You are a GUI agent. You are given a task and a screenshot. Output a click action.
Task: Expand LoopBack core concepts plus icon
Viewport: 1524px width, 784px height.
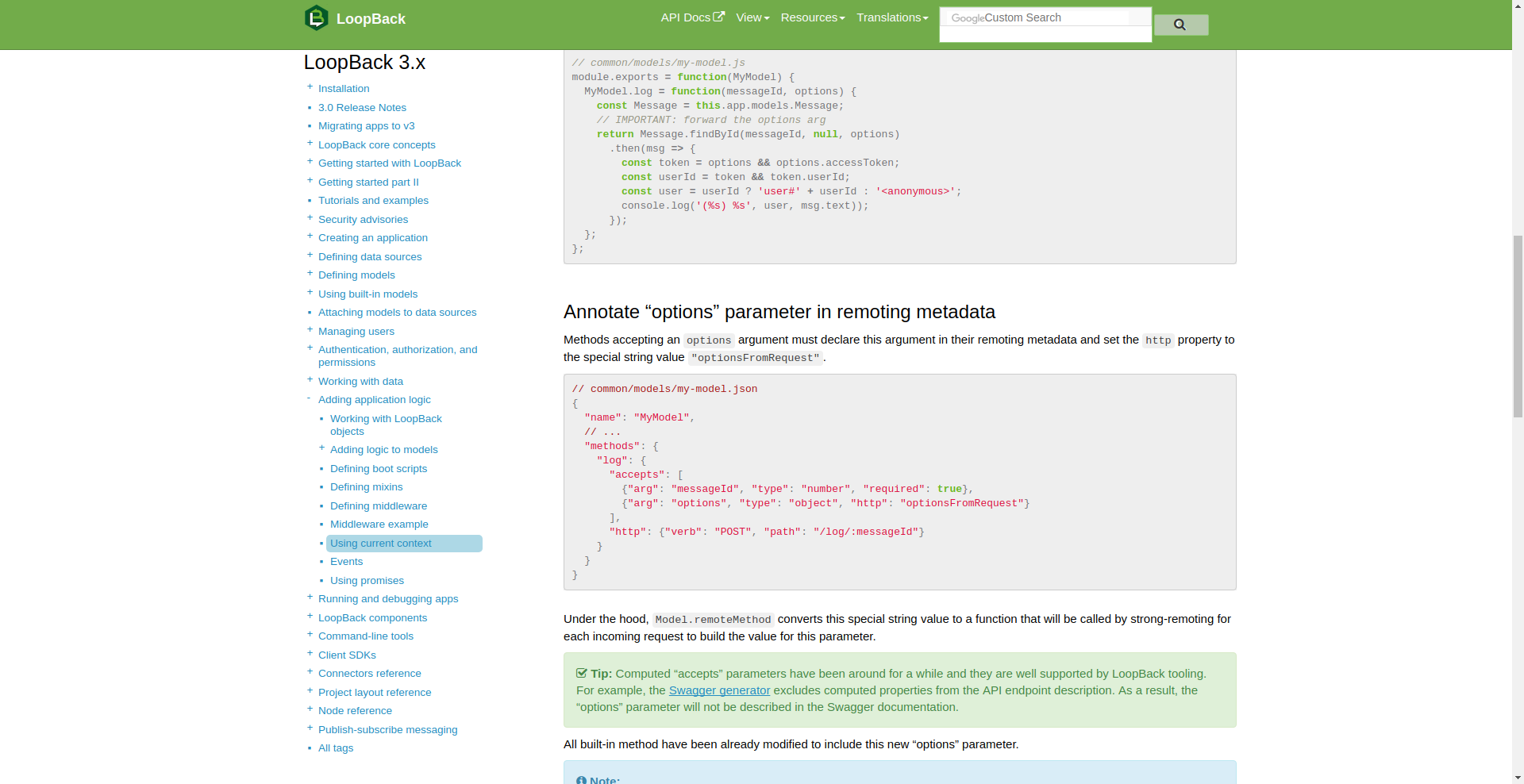[310, 144]
